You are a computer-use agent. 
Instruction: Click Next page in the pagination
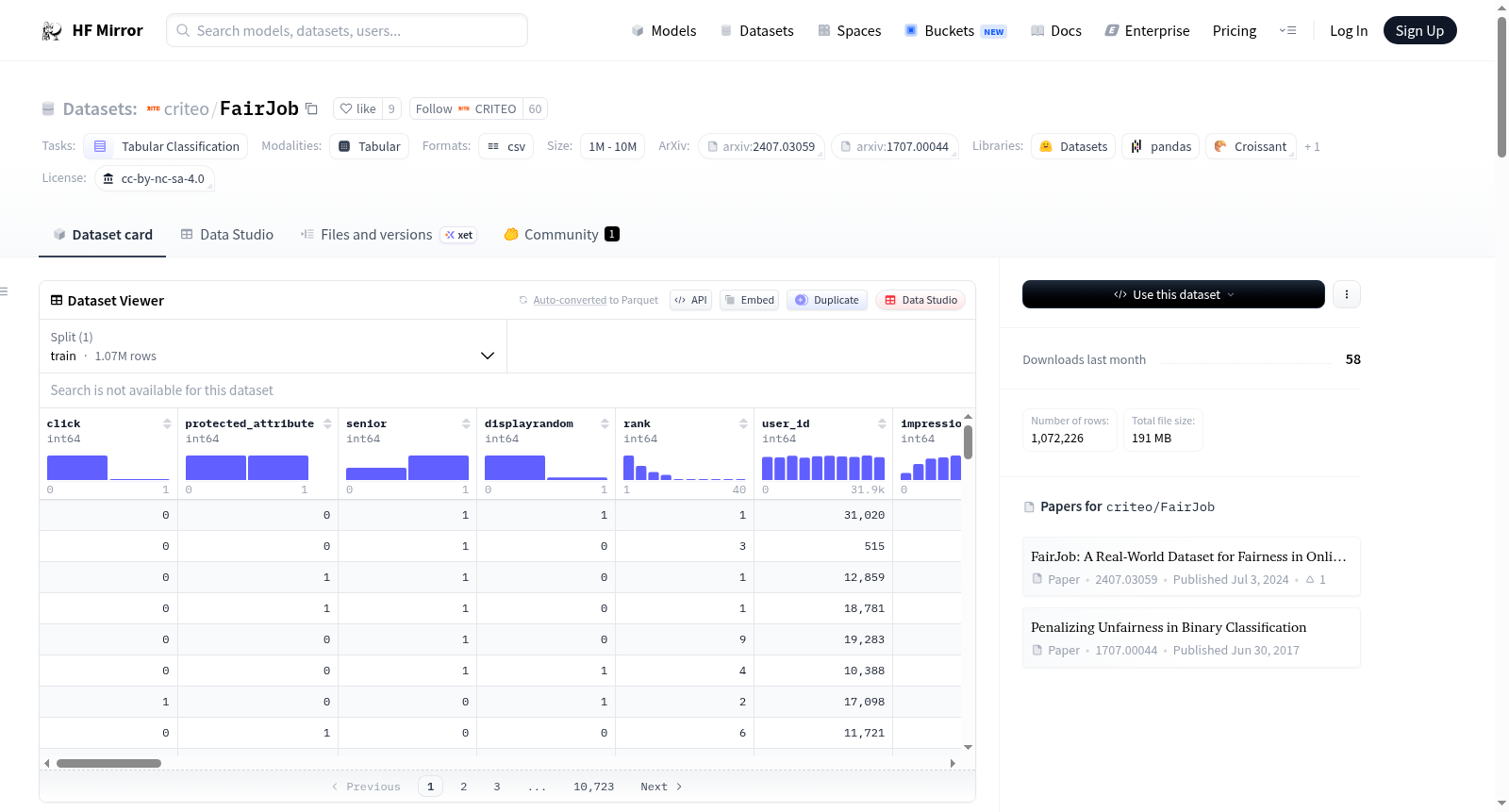pyautogui.click(x=661, y=787)
